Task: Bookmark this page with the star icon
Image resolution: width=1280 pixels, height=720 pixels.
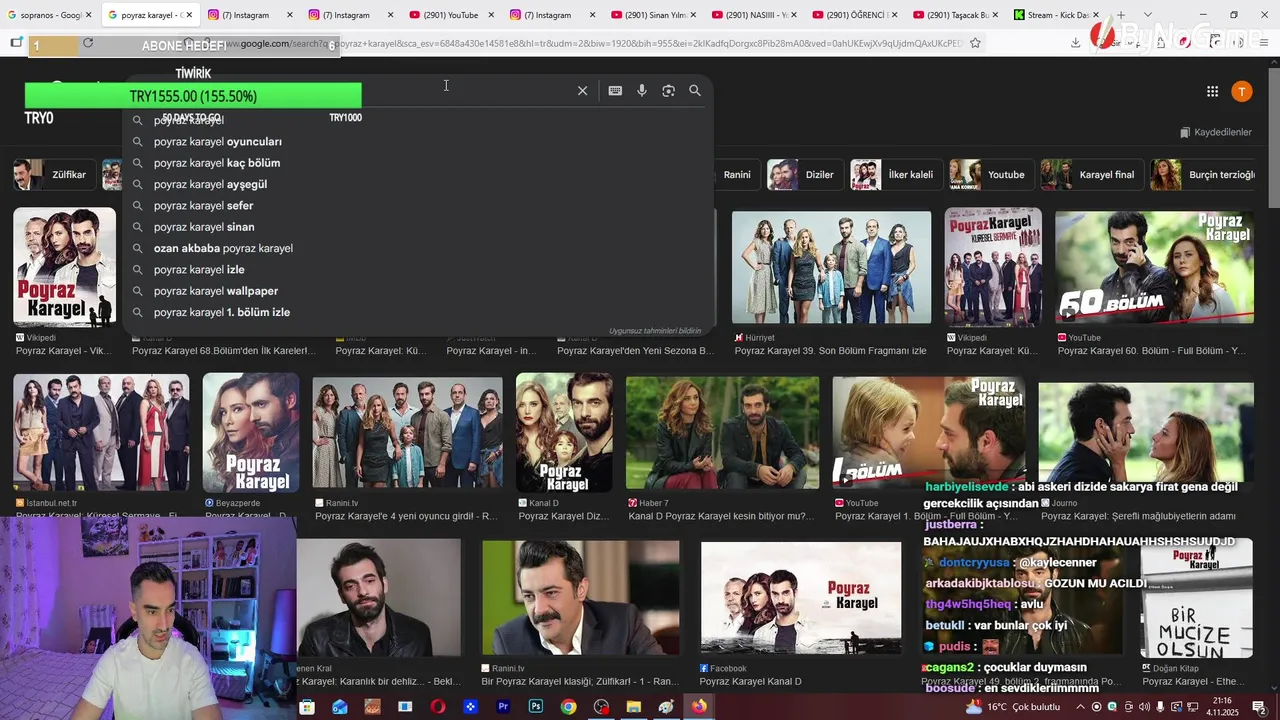Action: [x=975, y=43]
